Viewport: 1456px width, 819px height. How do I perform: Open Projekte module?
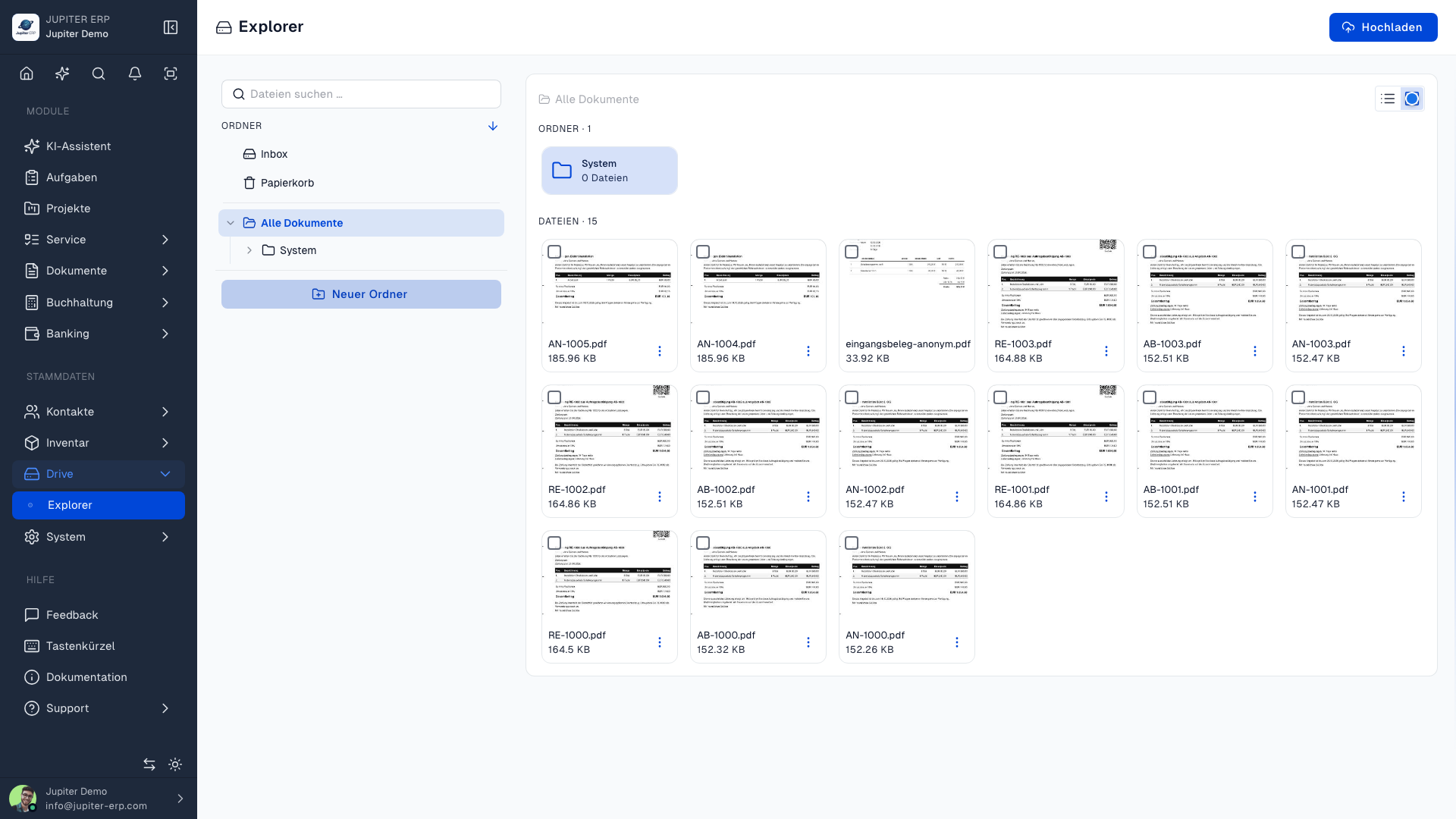99,209
